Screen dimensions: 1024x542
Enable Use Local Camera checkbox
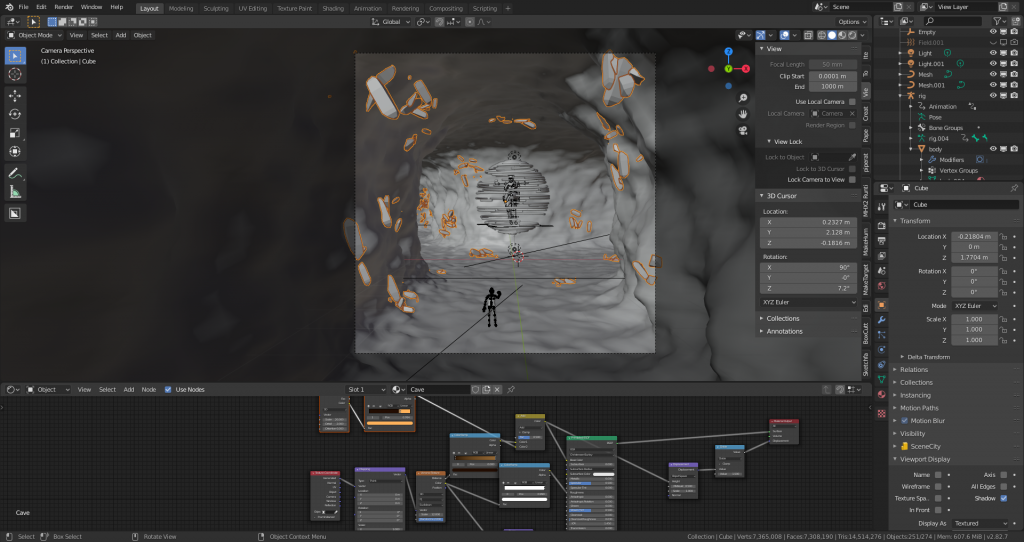(852, 102)
